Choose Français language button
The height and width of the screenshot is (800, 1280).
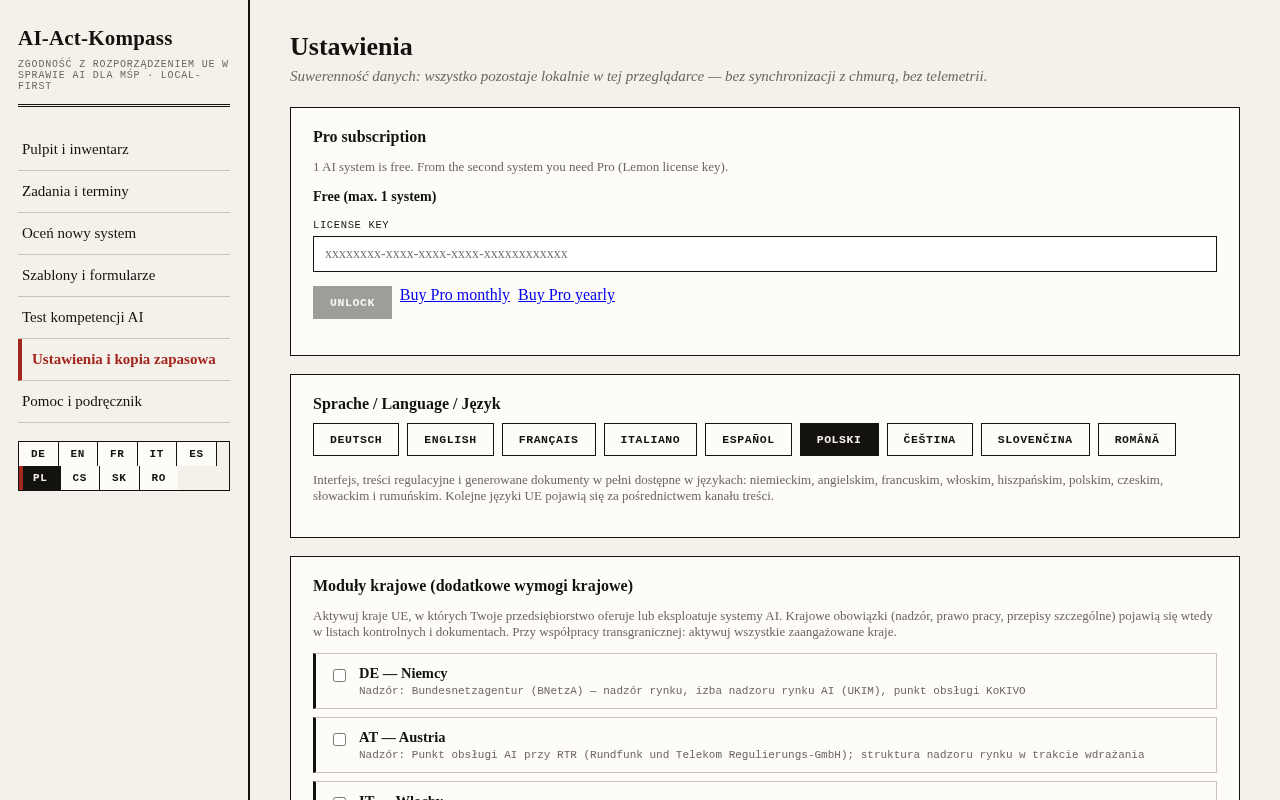(x=549, y=440)
